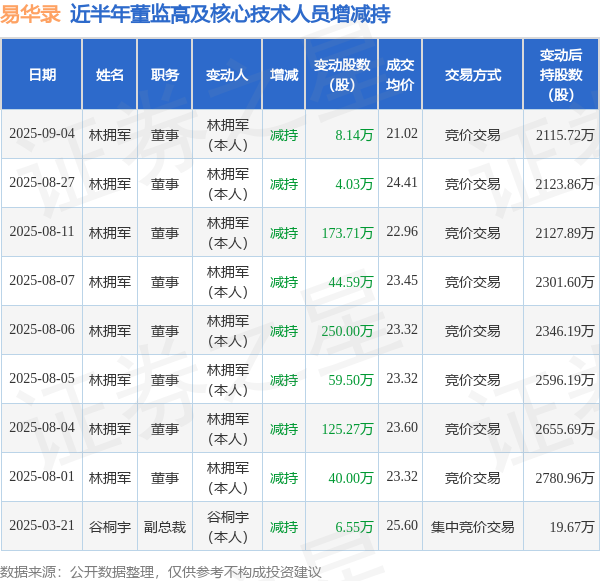Click the position cell 副总裁
The image size is (600, 581).
[165, 527]
